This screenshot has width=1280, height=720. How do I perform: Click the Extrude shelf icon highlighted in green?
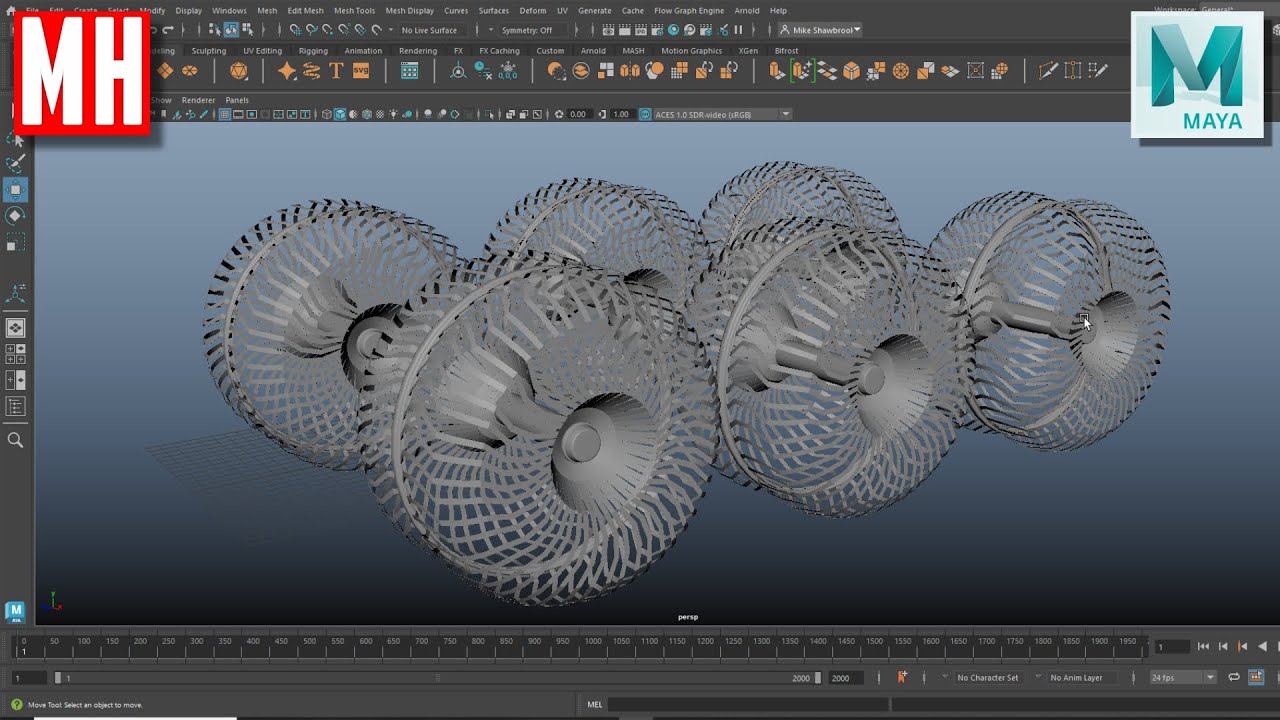[801, 70]
